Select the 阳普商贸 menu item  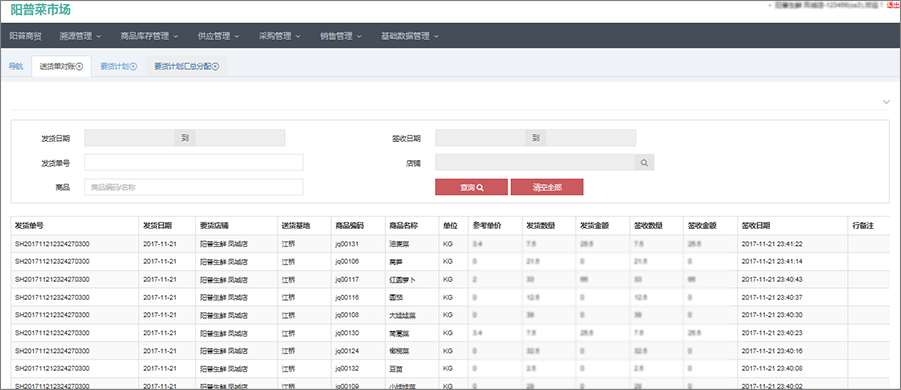[25, 36]
